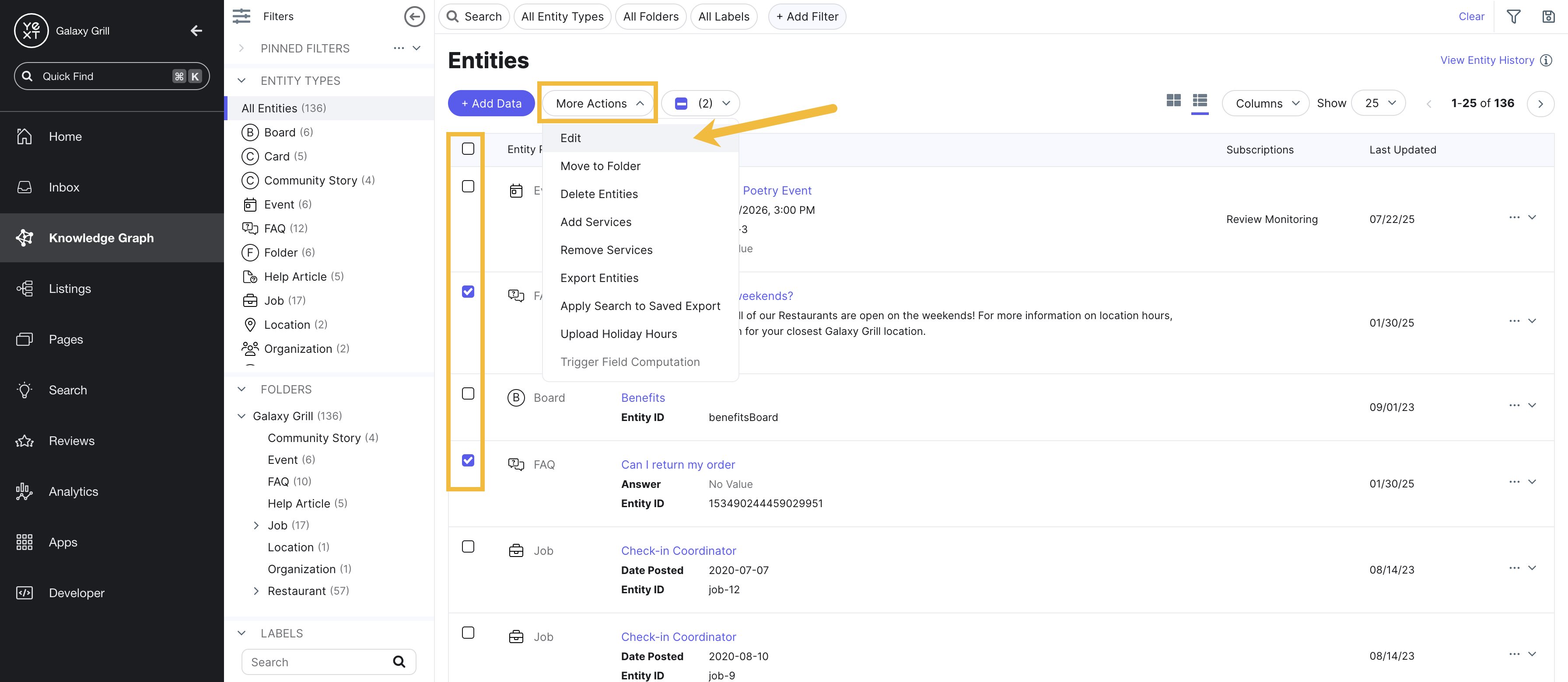Image resolution: width=1568 pixels, height=682 pixels.
Task: Uncheck the Can I return my order FAQ
Action: pyautogui.click(x=468, y=460)
